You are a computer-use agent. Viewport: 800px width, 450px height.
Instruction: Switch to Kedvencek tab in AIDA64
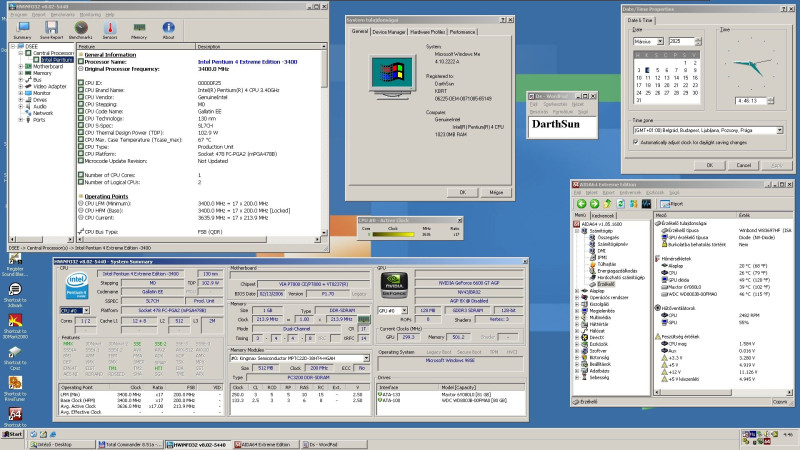pos(603,216)
